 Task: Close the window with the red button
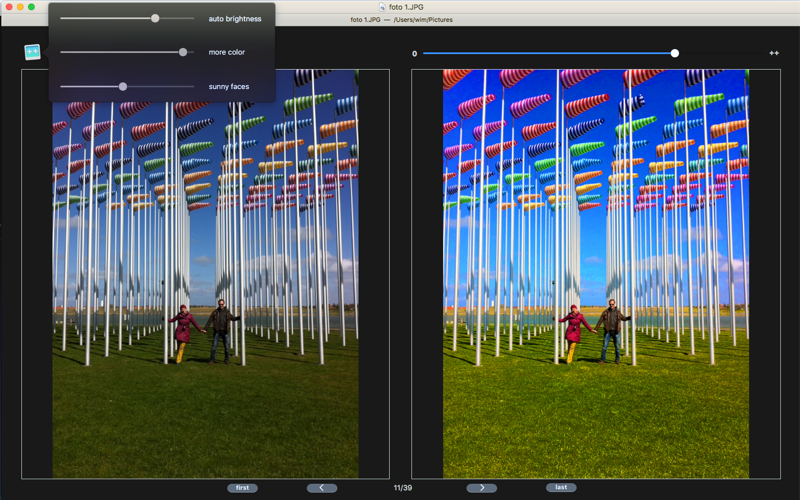[9, 7]
